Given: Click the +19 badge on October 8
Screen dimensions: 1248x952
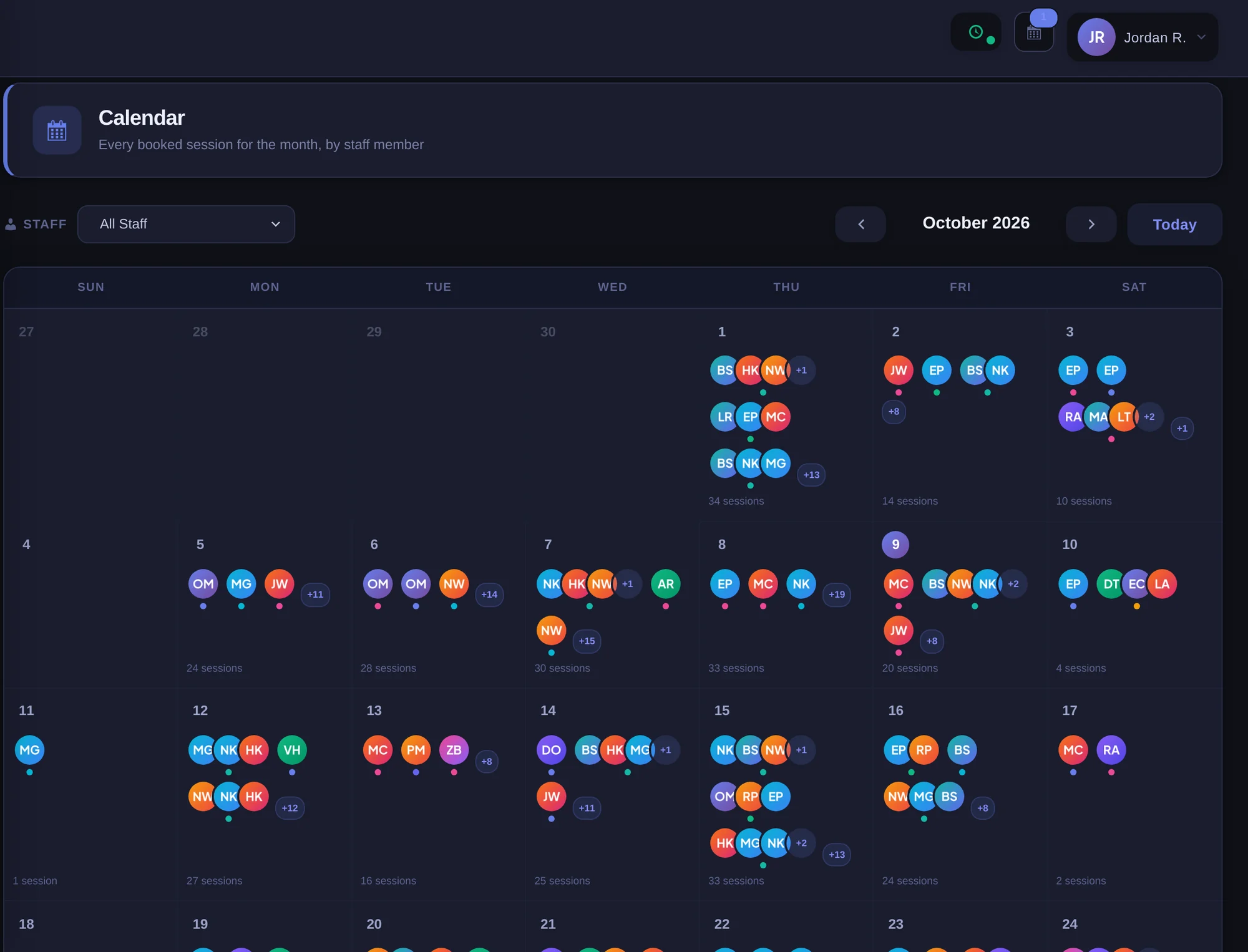Looking at the screenshot, I should click(x=837, y=595).
